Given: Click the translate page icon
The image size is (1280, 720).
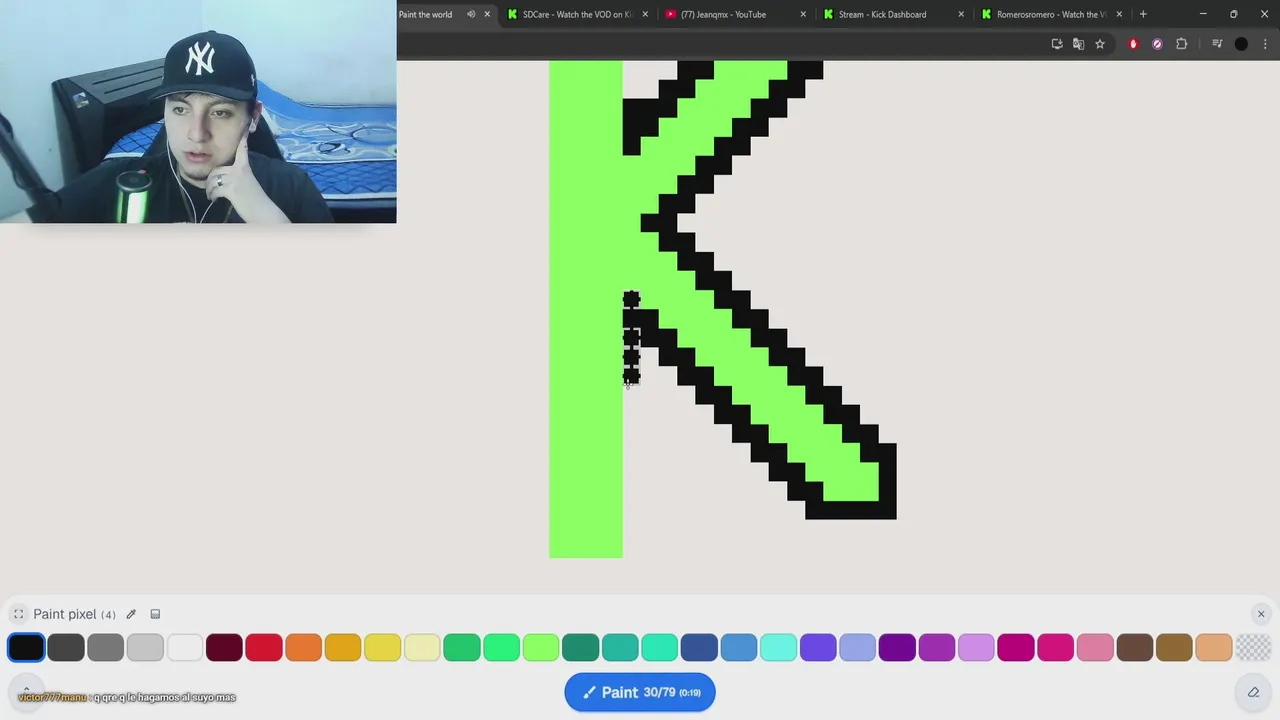Looking at the screenshot, I should coord(1078,44).
